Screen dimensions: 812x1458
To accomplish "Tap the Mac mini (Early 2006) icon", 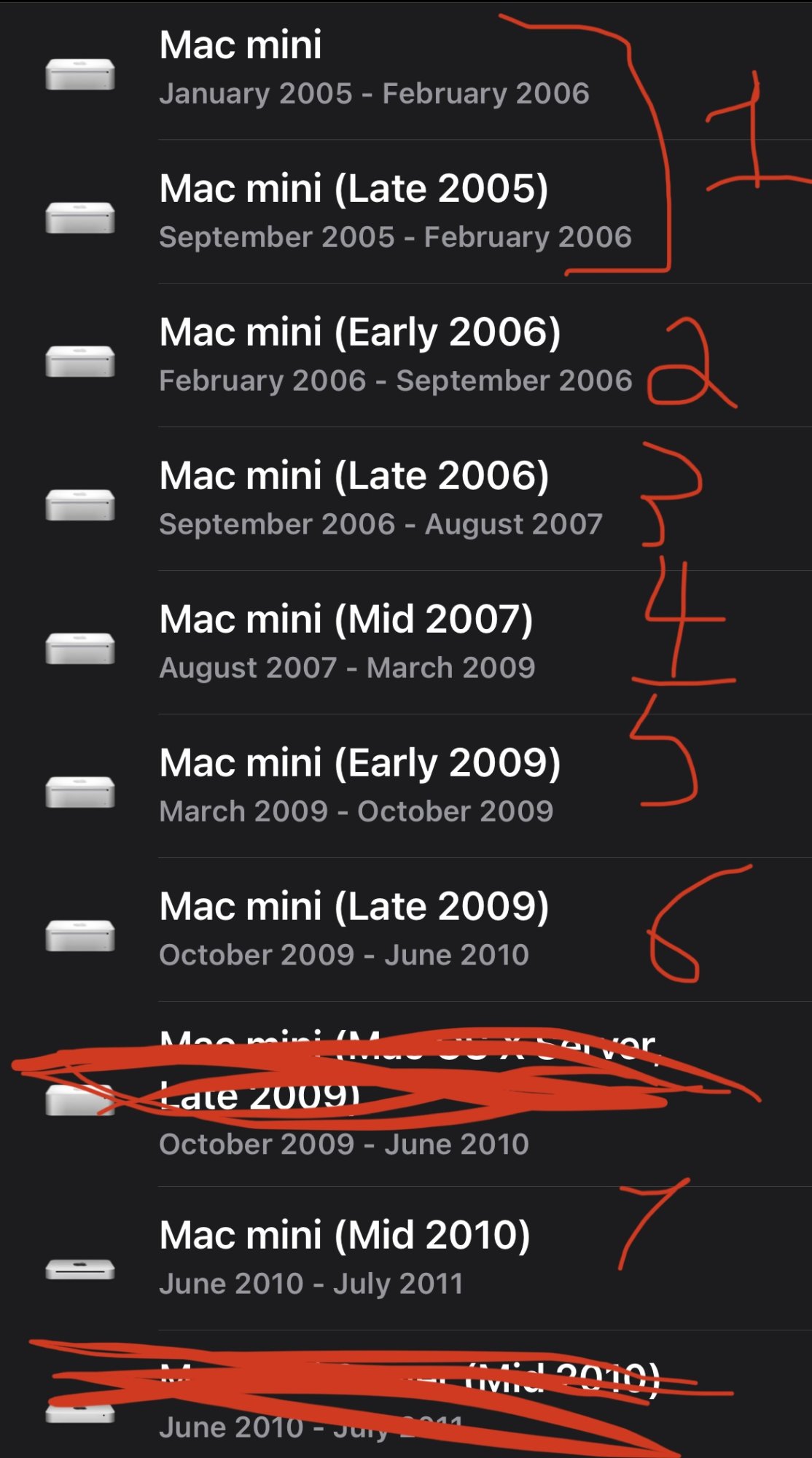I will click(80, 362).
